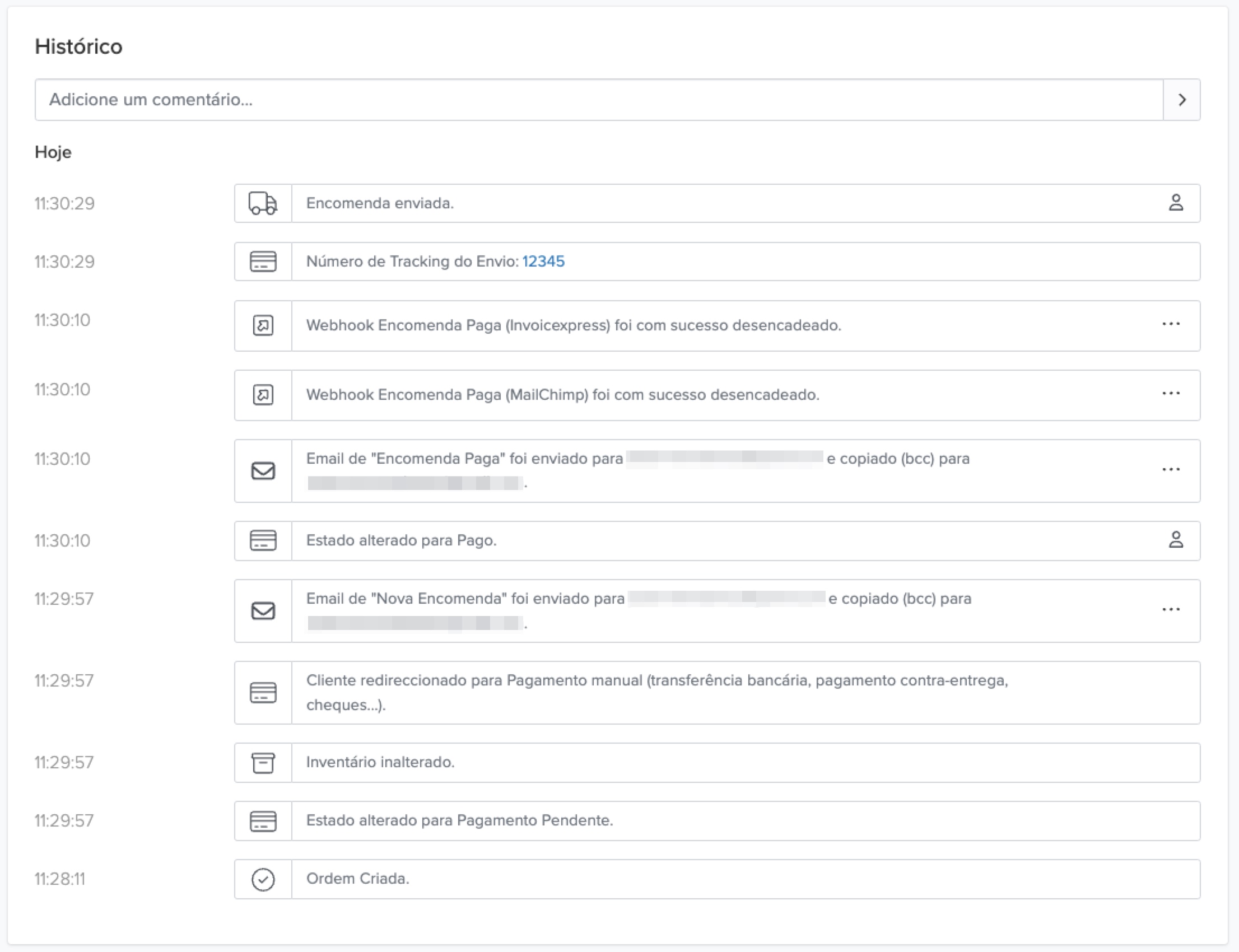Expand details of the Invoicexpress webhook entry

pos(1171,324)
